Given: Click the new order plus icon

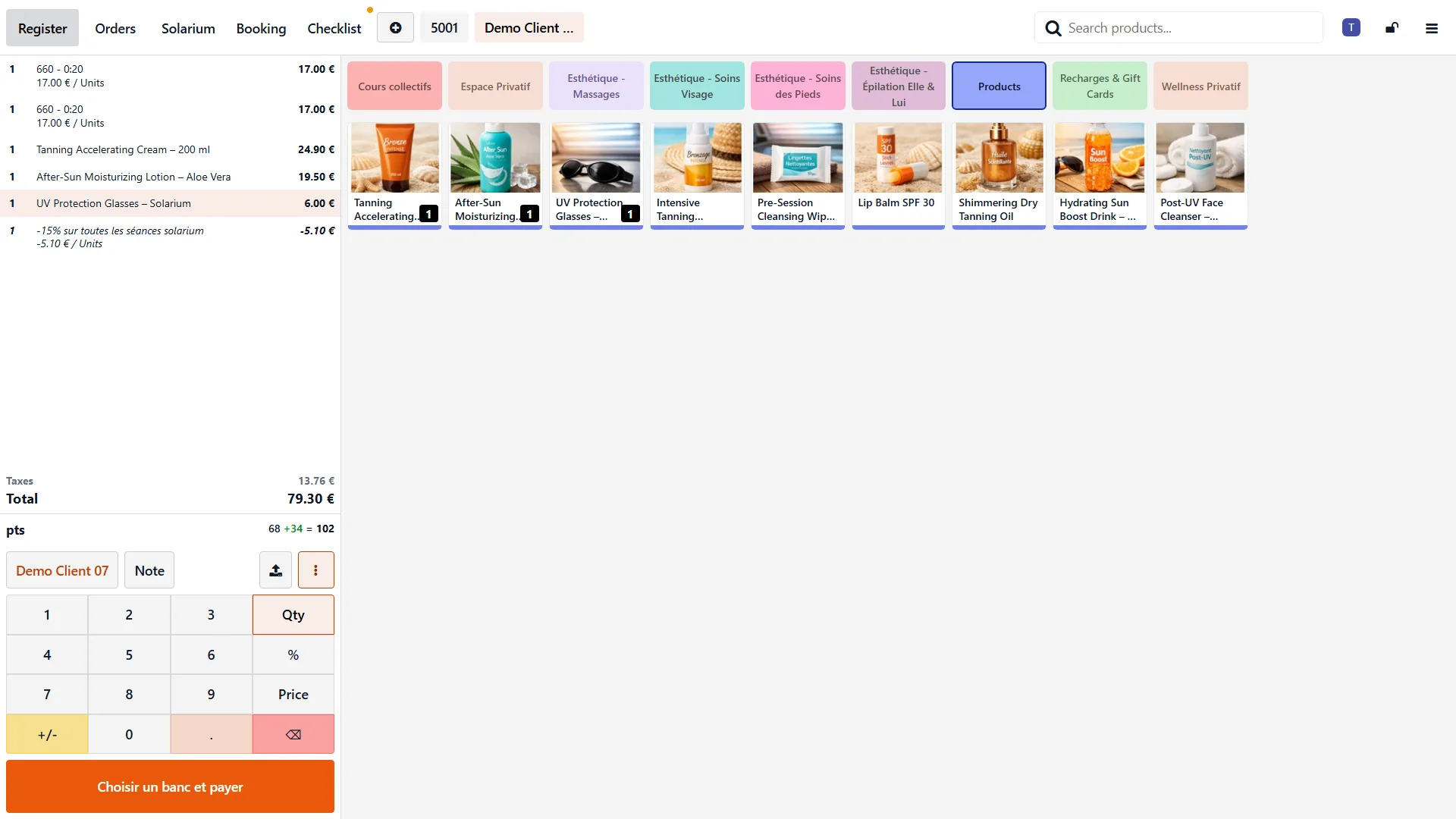Looking at the screenshot, I should 395,28.
